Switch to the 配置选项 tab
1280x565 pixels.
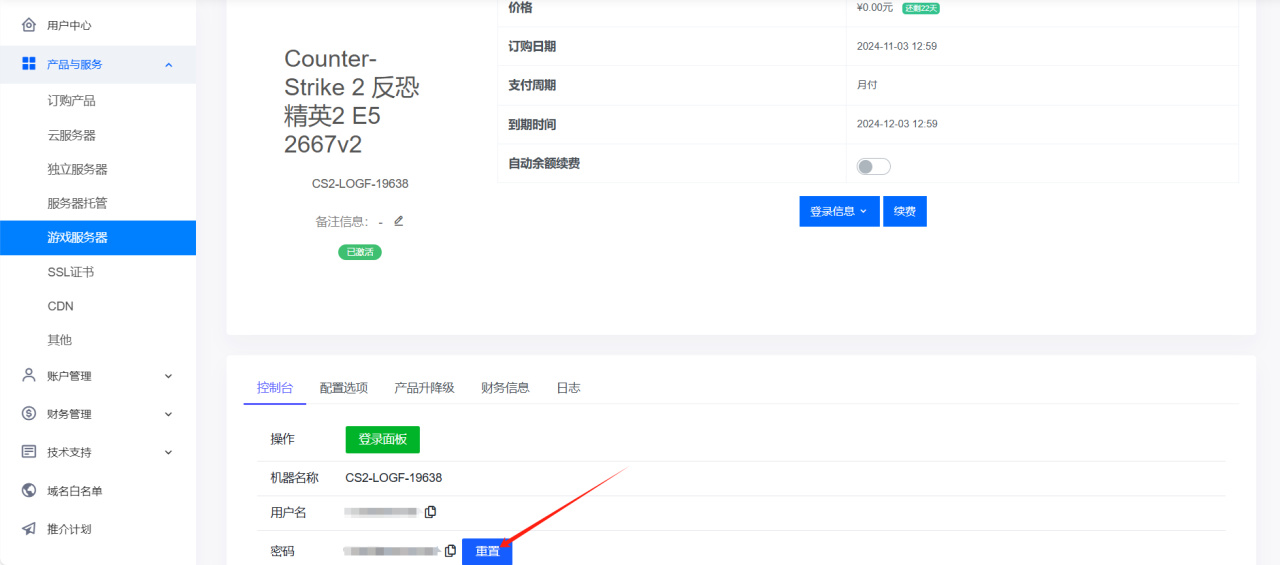coord(344,388)
